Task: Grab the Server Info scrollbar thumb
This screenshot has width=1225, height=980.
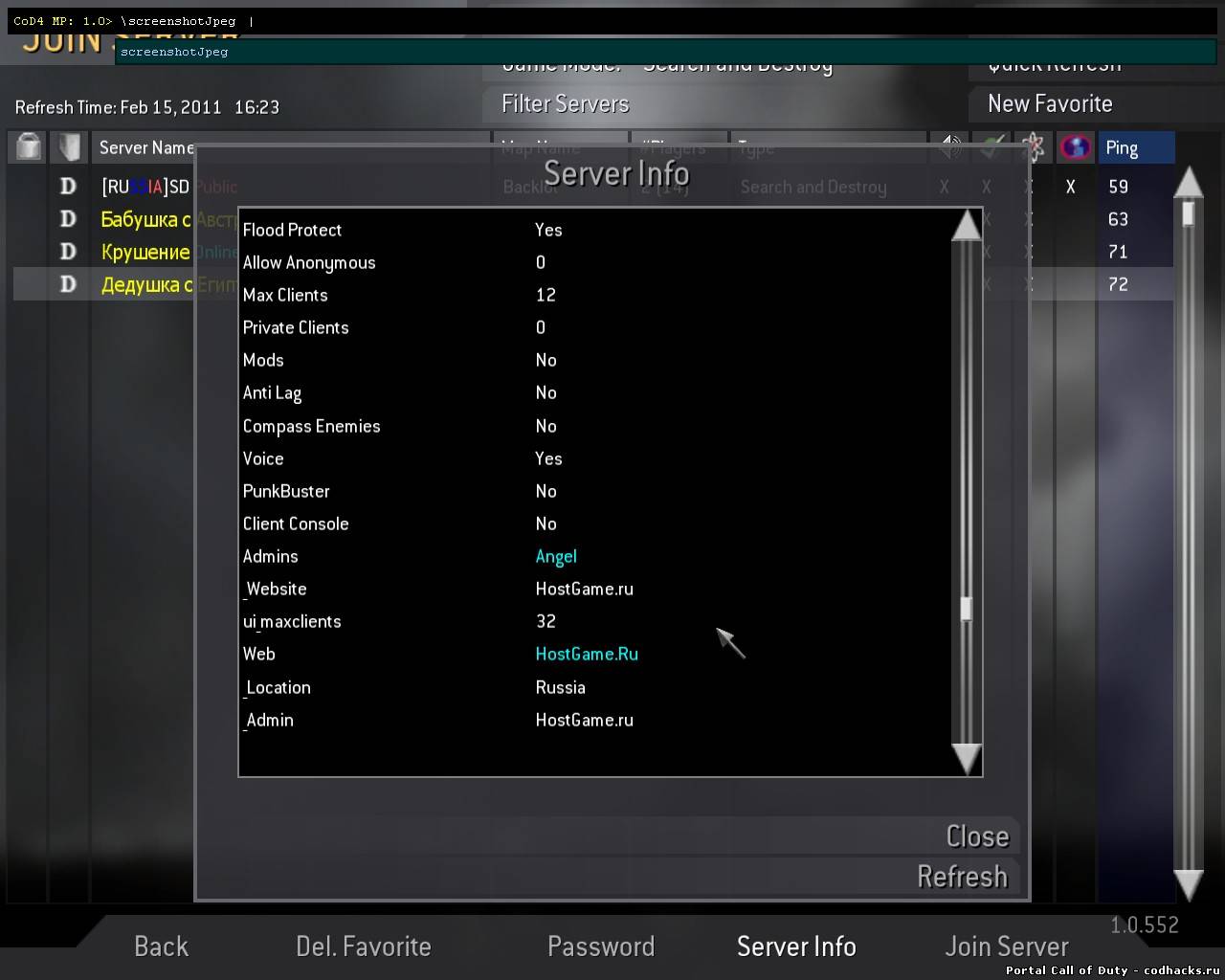Action: [x=966, y=609]
